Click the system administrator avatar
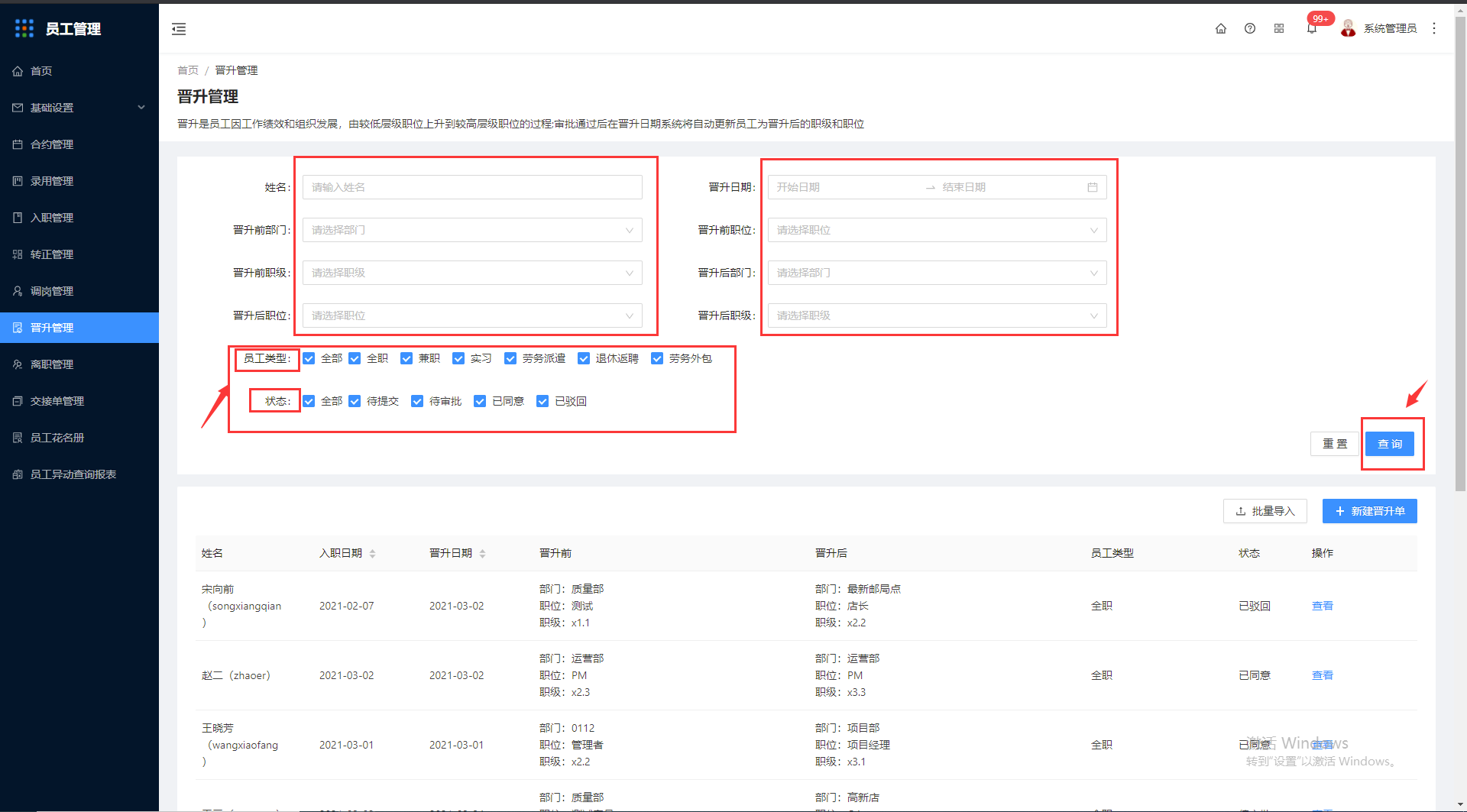This screenshot has height=812, width=1467. point(1349,28)
